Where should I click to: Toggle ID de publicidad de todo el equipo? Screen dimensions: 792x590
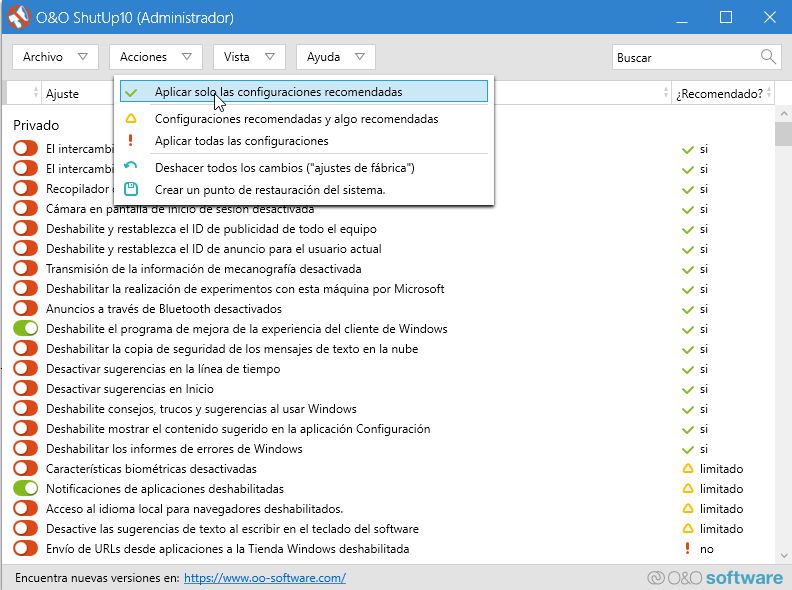tap(25, 228)
